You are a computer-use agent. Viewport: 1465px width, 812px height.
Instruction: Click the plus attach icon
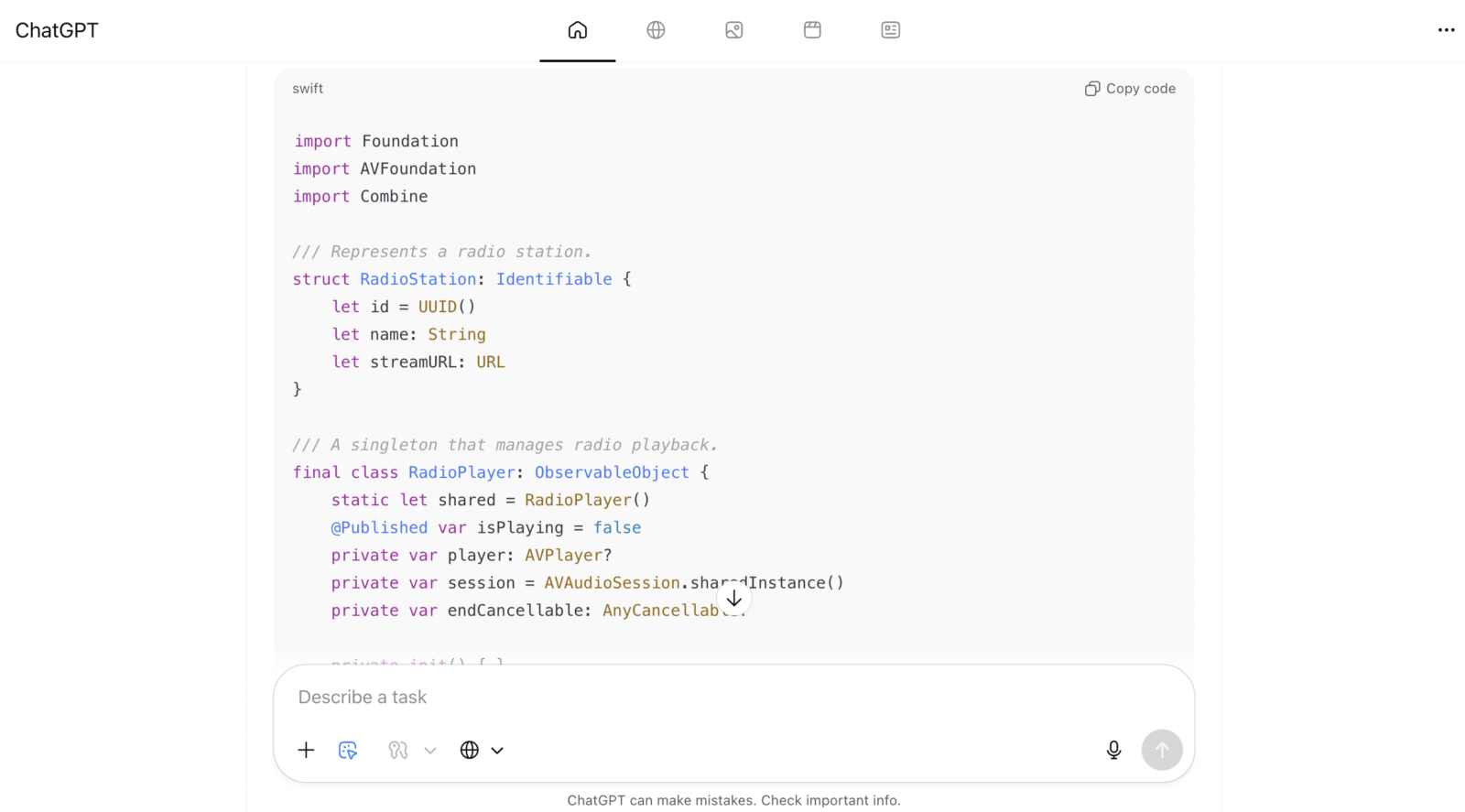(306, 750)
